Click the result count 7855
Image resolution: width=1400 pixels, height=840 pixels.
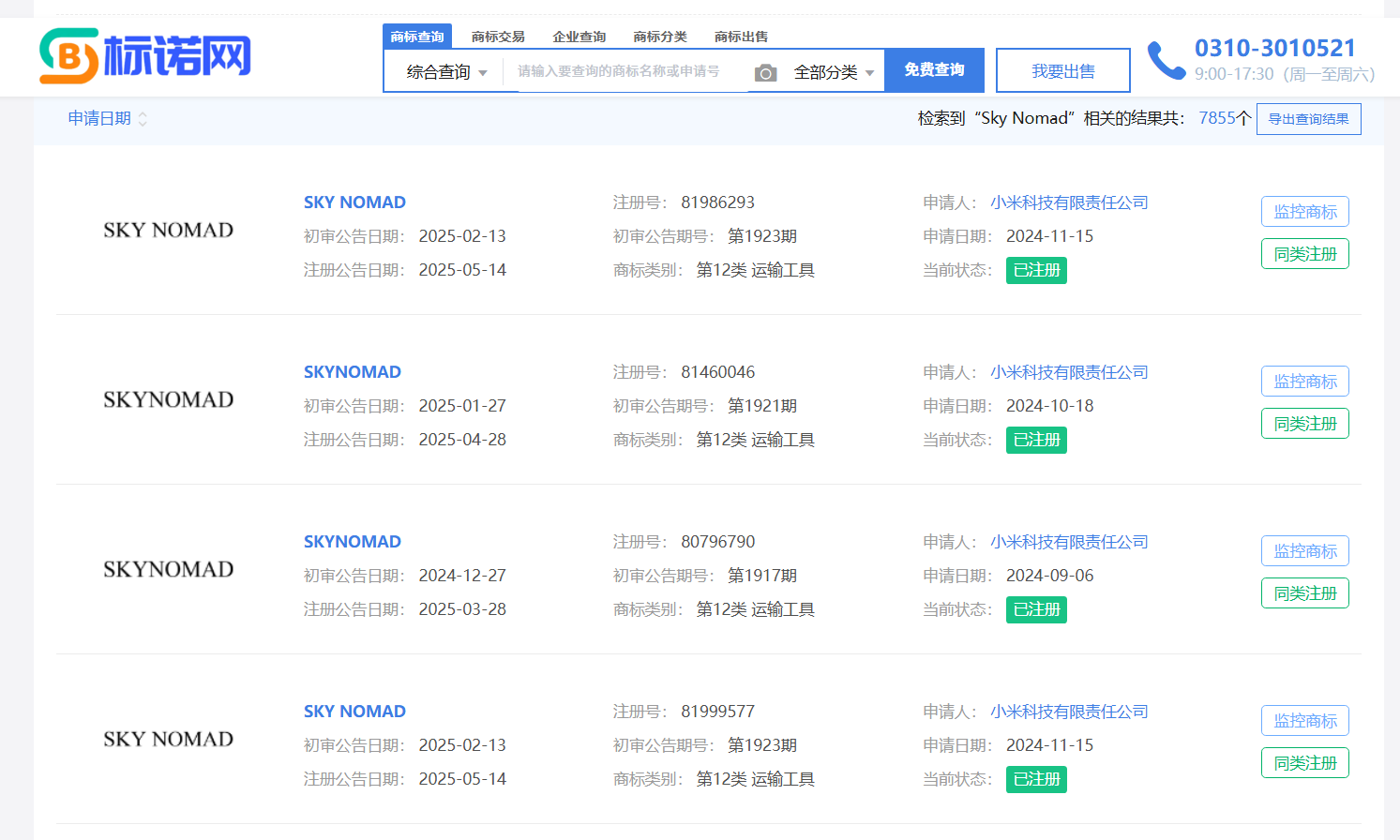tap(1217, 118)
